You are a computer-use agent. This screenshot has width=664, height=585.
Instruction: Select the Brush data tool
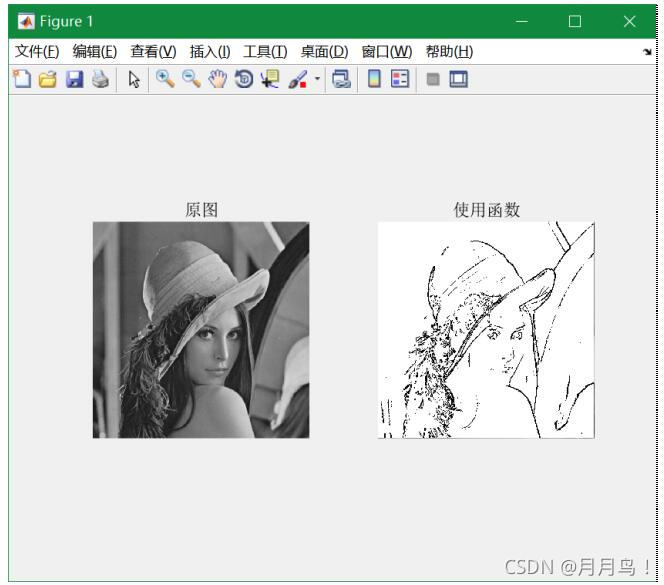click(298, 79)
